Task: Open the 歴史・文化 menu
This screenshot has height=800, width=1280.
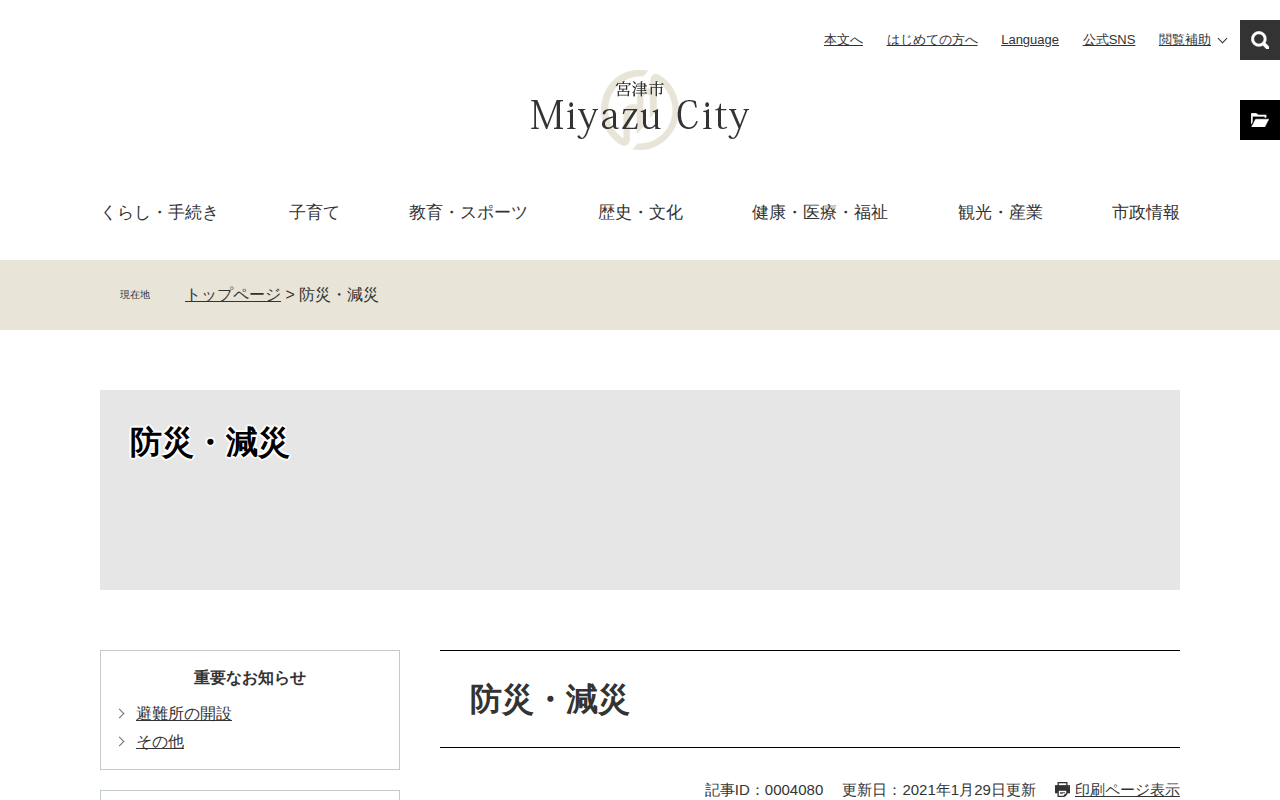Action: click(640, 212)
